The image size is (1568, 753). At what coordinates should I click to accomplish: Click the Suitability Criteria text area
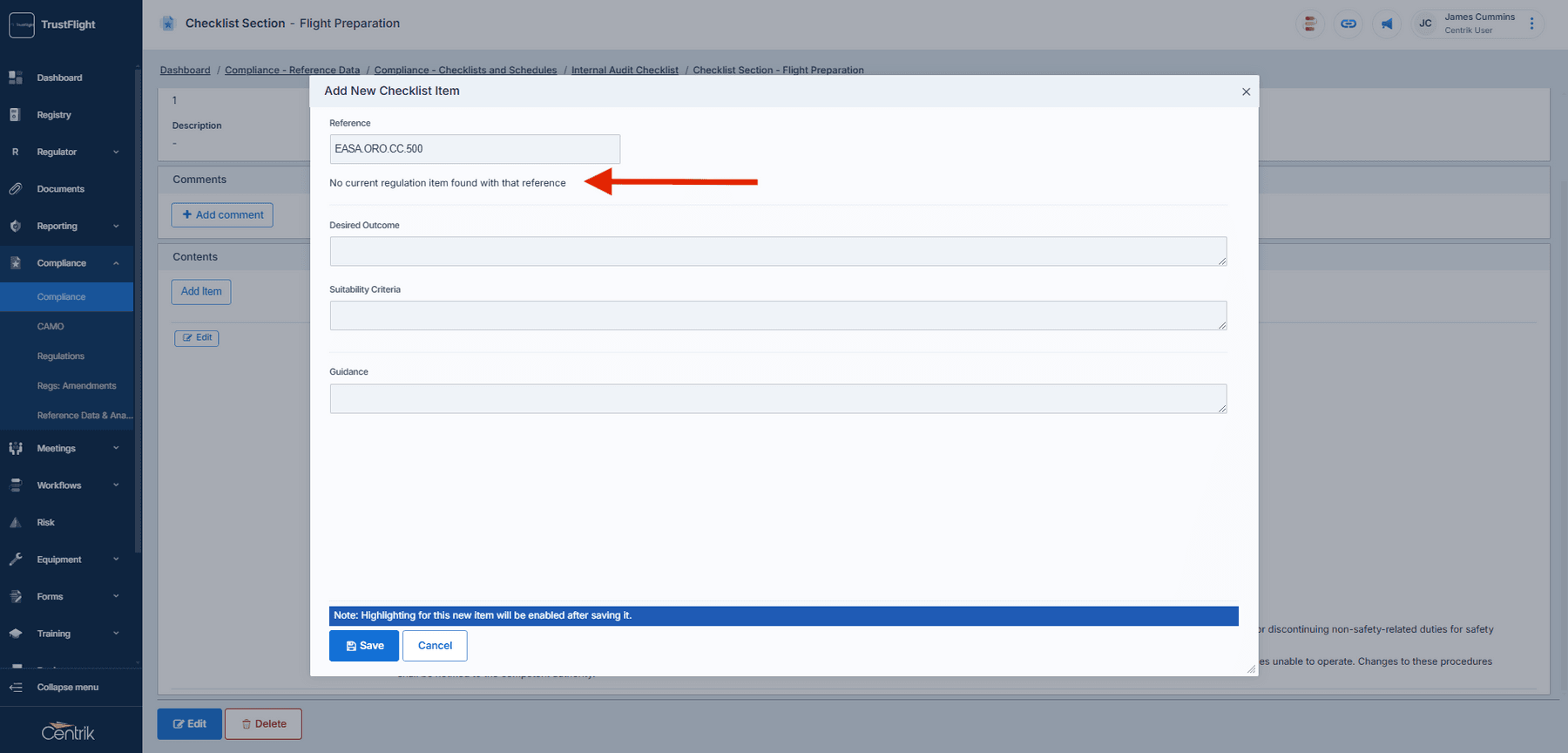tap(778, 315)
